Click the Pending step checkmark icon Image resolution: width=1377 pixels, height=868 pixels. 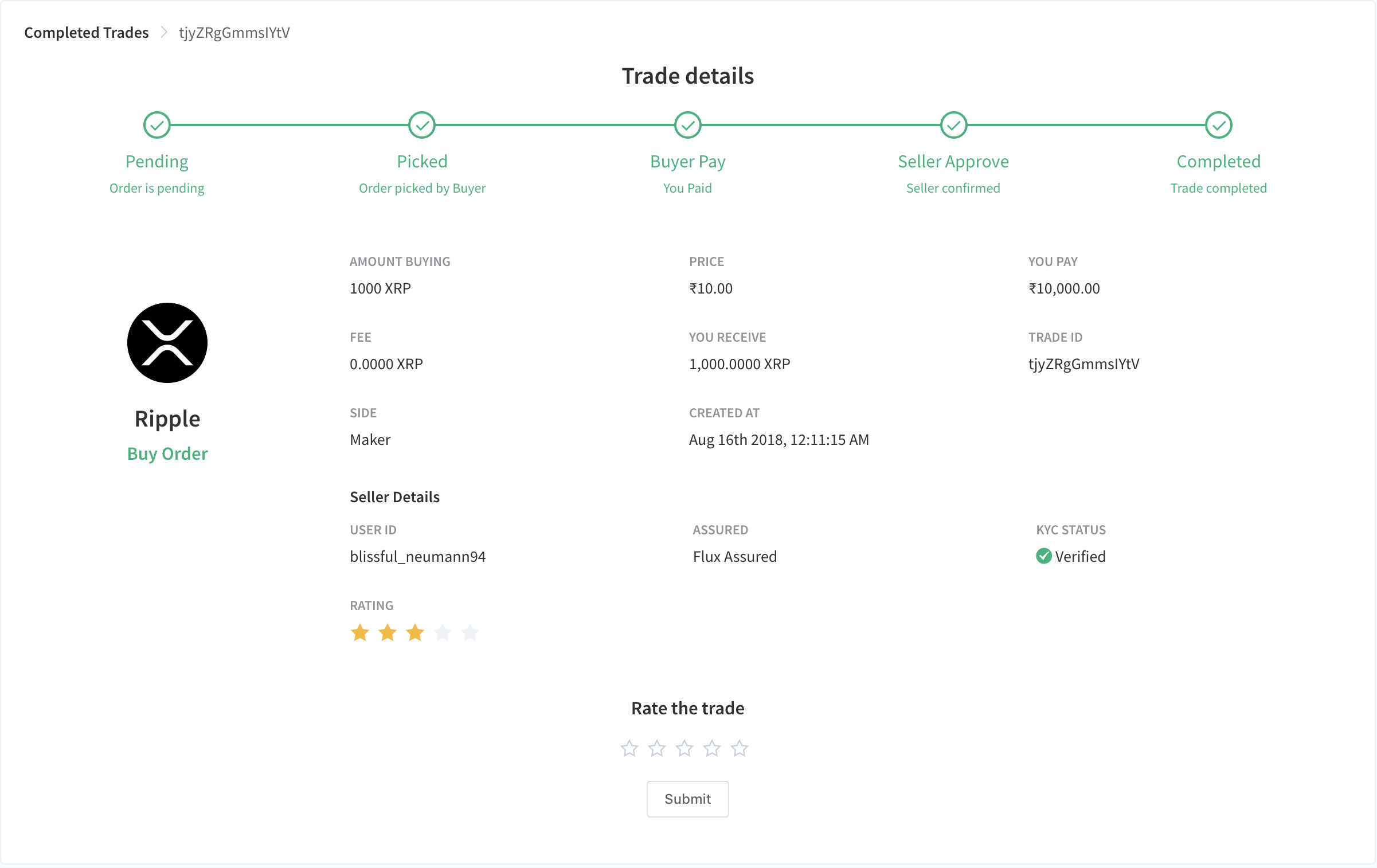(157, 125)
